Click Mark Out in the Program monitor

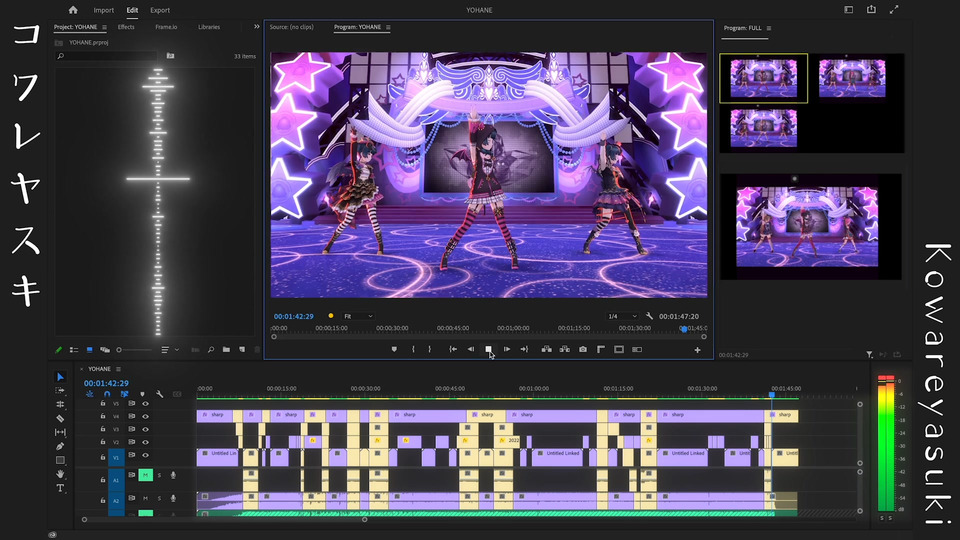tap(430, 349)
